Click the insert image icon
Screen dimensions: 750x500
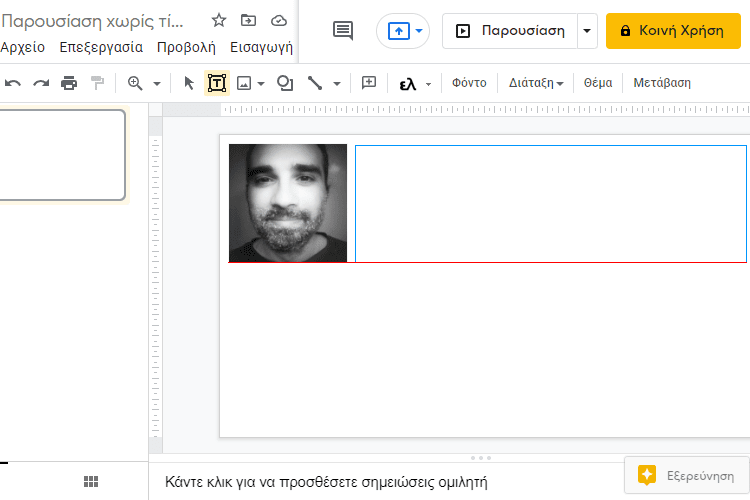coord(244,83)
